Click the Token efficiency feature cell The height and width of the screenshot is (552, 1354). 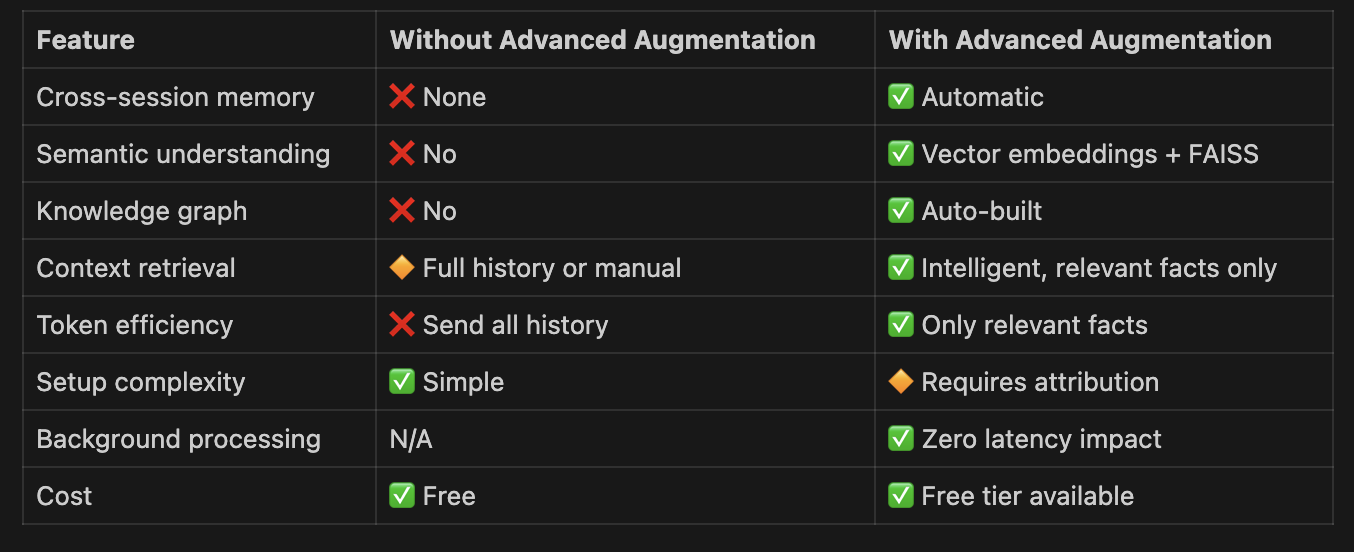coord(134,325)
